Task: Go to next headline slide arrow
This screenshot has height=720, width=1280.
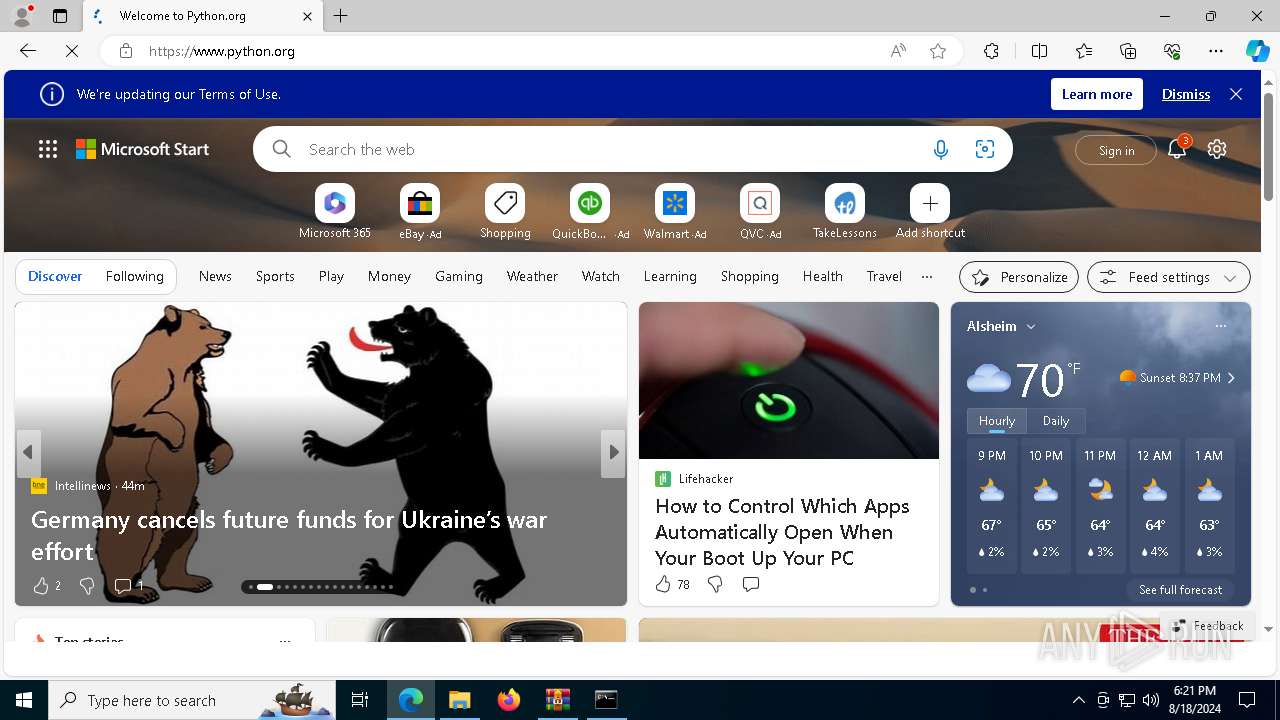Action: pyautogui.click(x=613, y=452)
